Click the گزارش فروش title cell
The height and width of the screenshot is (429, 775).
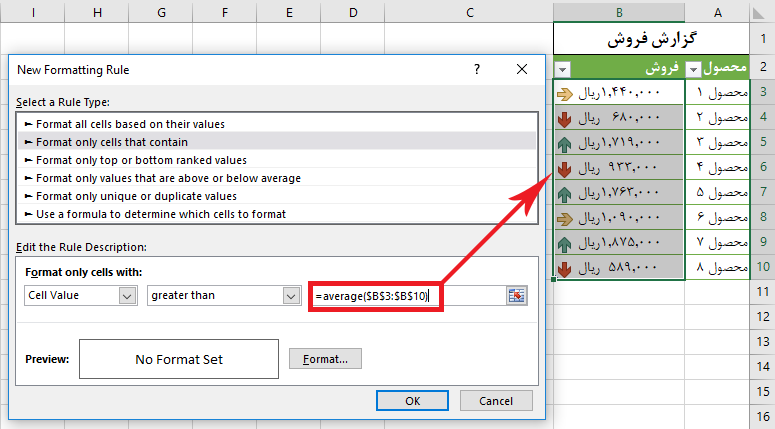point(651,39)
